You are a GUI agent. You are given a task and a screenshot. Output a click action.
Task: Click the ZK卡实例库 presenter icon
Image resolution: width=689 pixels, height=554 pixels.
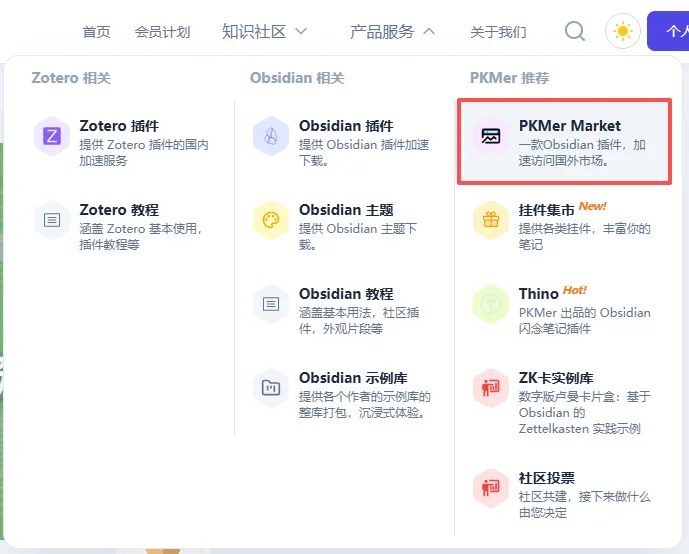click(491, 388)
